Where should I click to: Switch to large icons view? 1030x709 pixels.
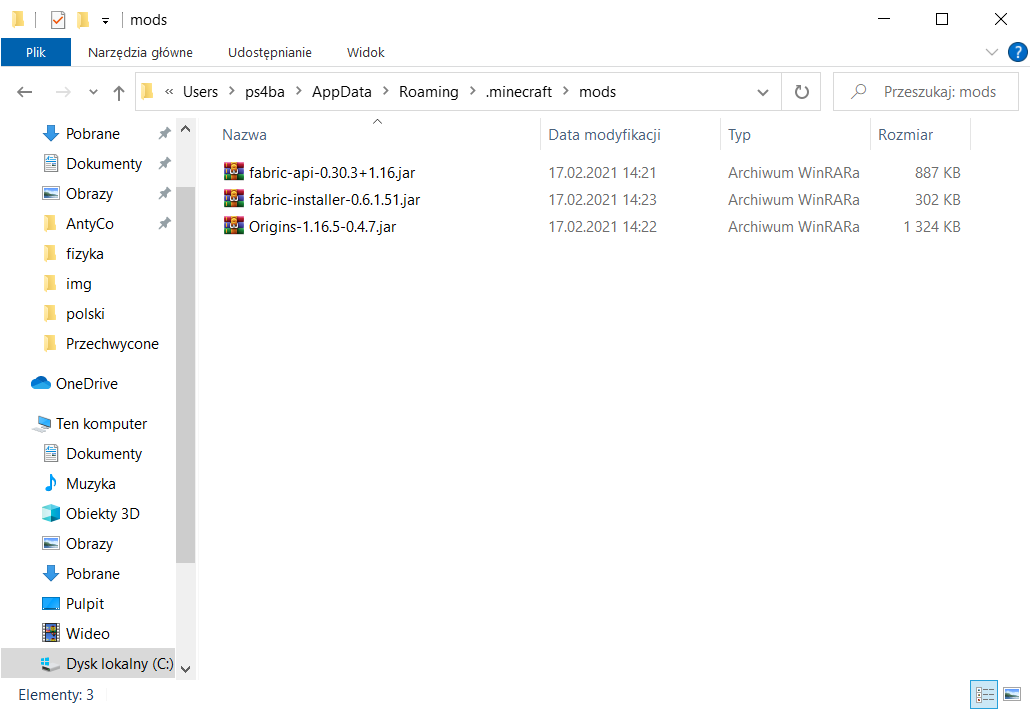pos(1012,695)
